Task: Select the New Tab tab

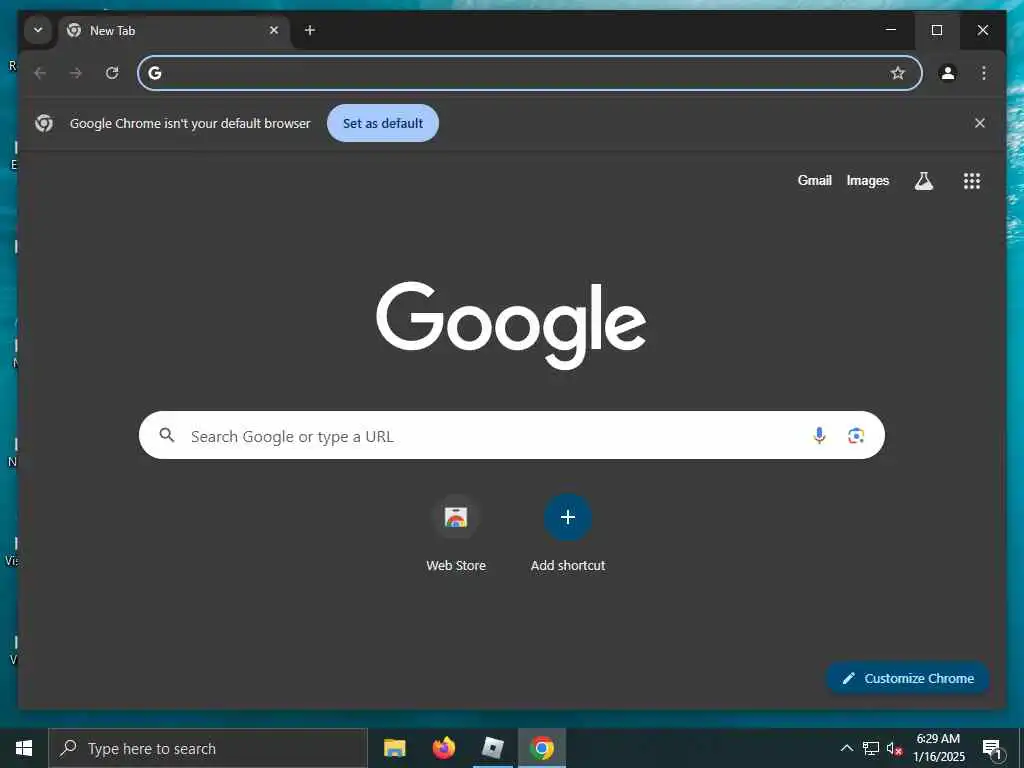Action: [x=174, y=30]
